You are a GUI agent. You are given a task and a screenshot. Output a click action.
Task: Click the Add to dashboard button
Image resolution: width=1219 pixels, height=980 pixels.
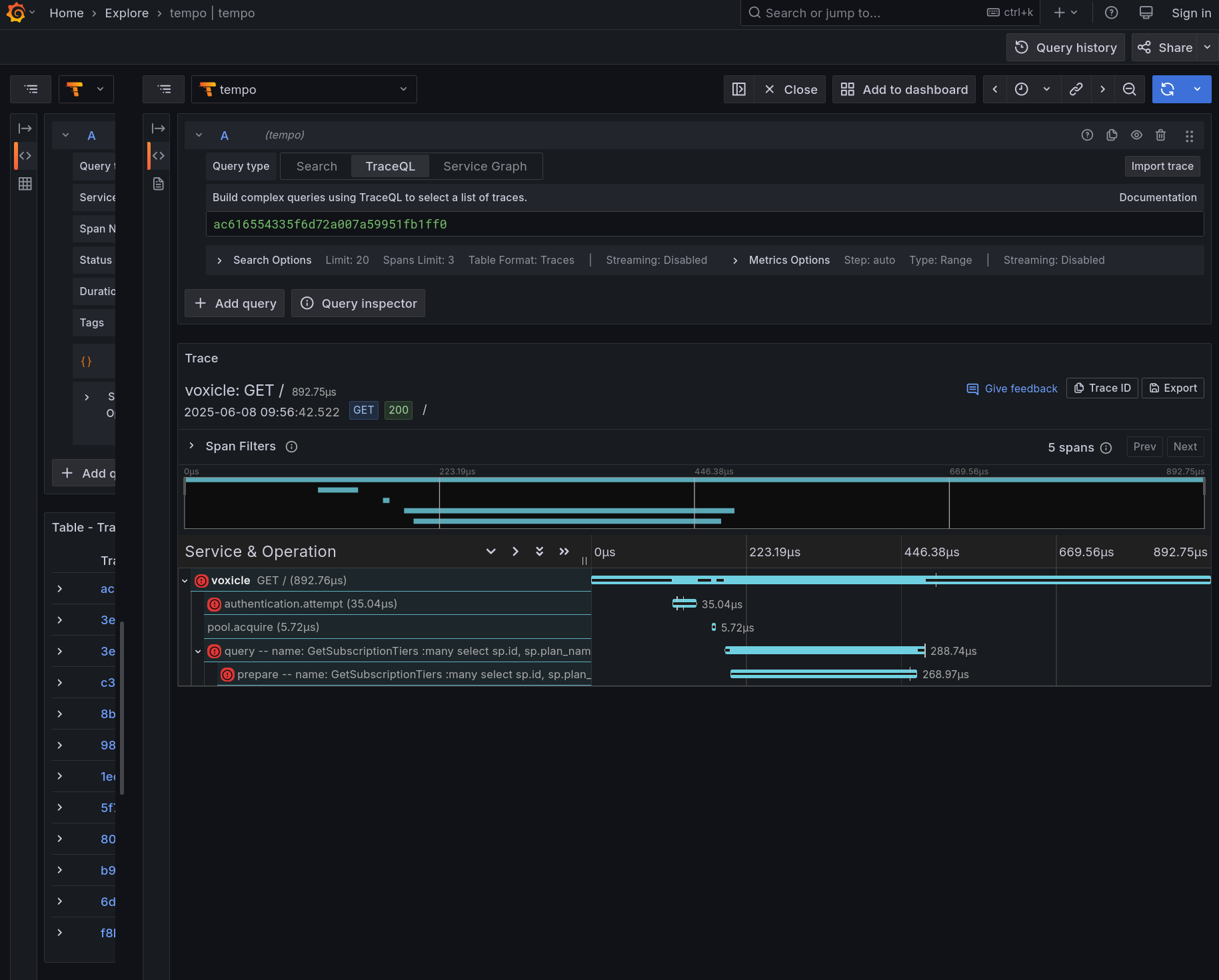[904, 89]
